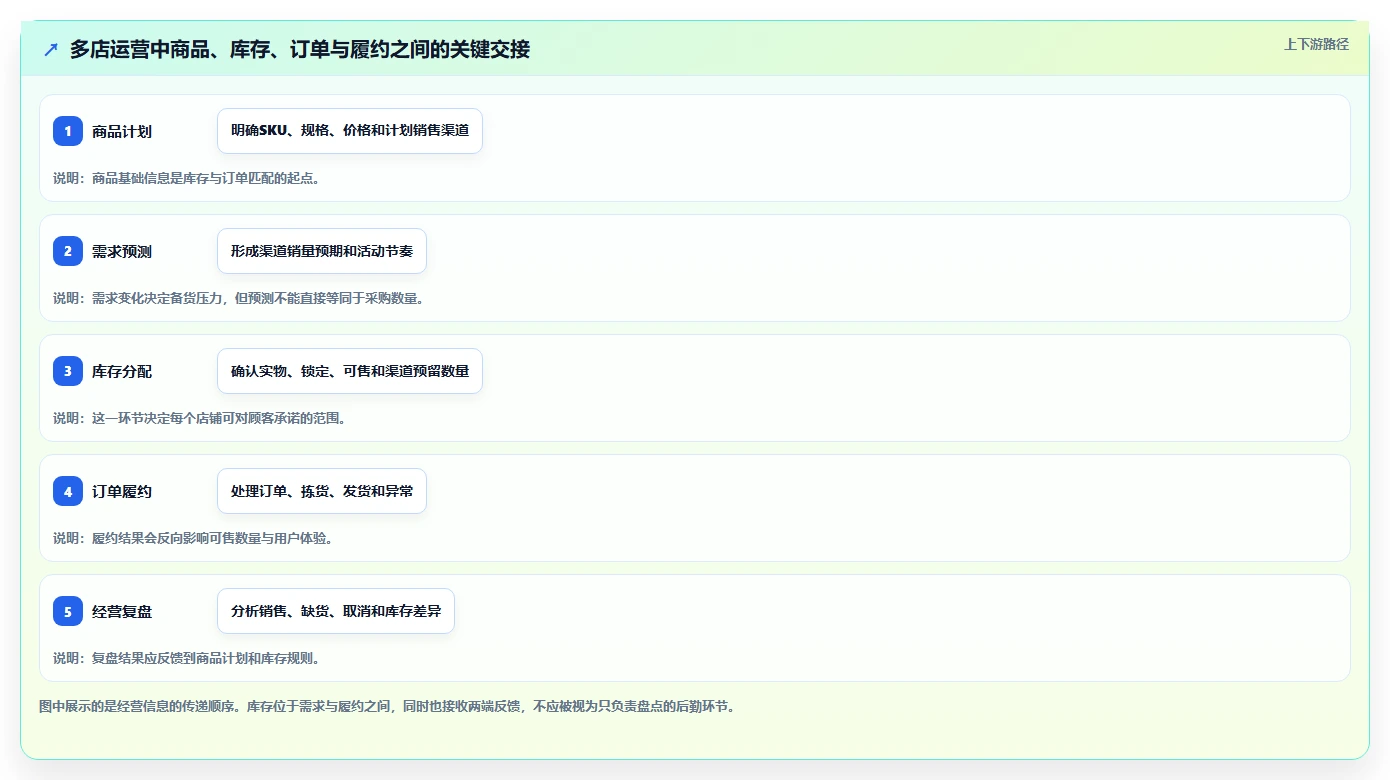Click step badge number 5
Screen dimensions: 1390x780
click(68, 611)
